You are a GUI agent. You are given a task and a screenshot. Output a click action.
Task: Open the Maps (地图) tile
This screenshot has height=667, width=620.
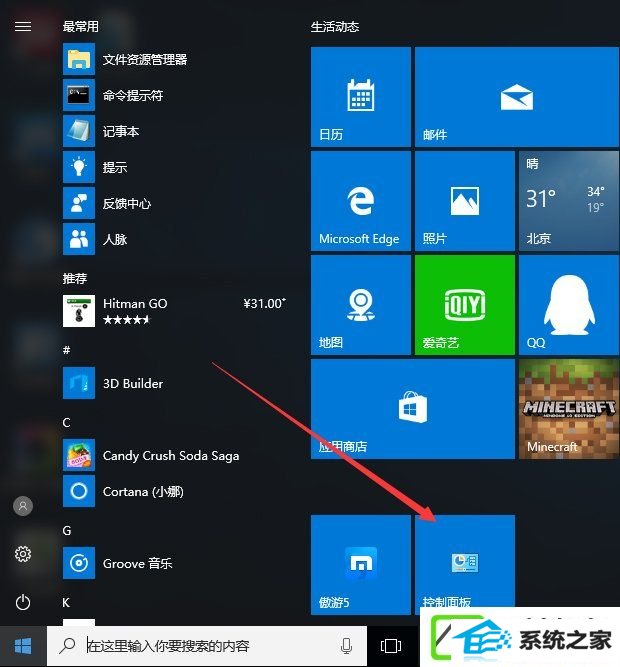tap(361, 305)
